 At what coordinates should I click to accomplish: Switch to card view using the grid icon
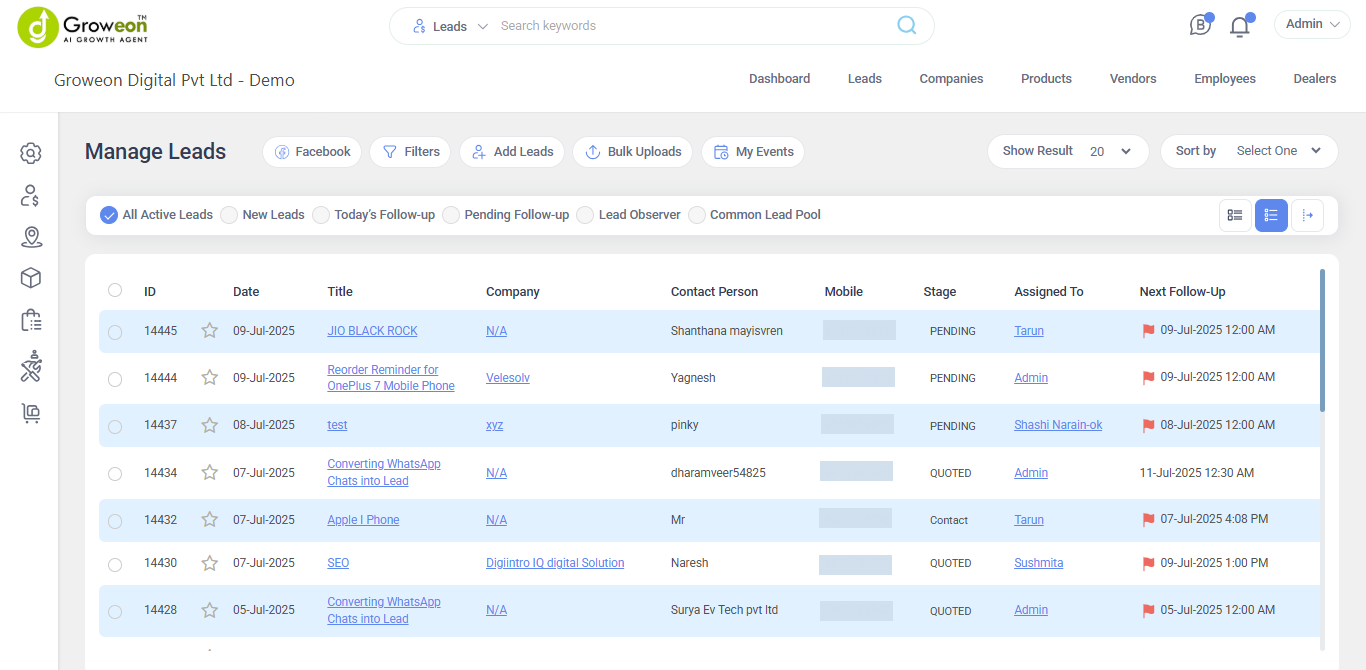[x=1234, y=215]
